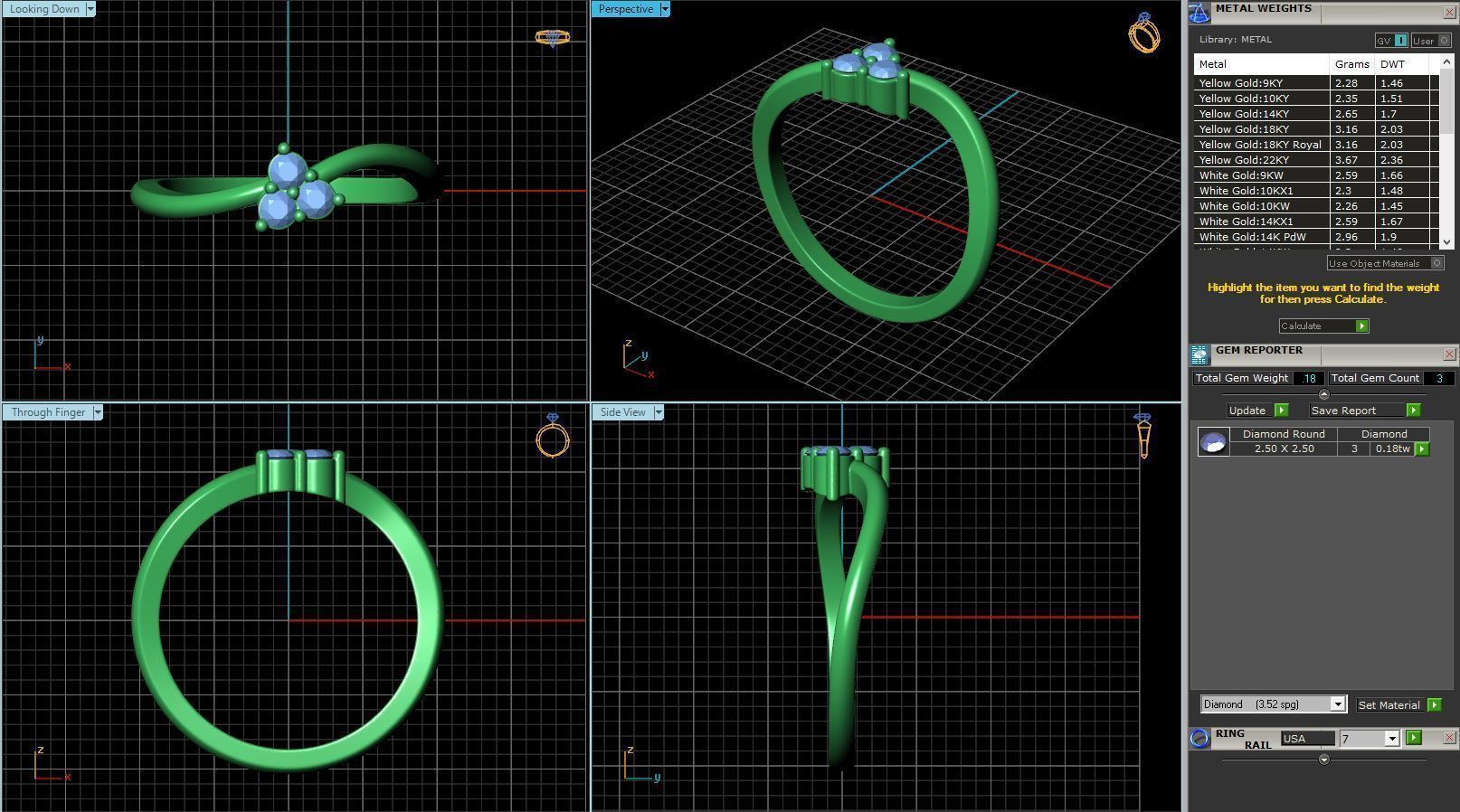Click the Grams column header

1351,64
